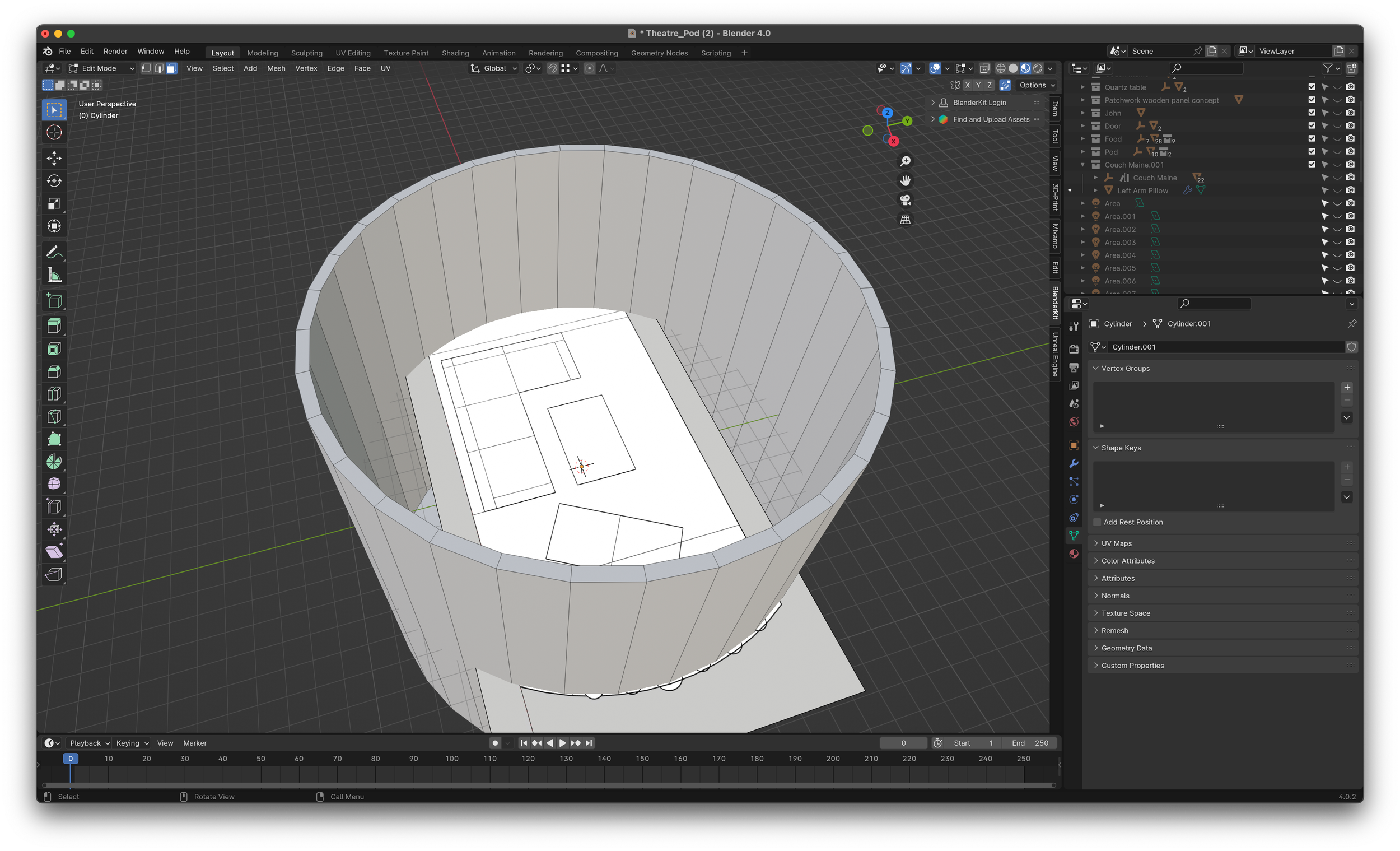Switch to face select mode
The image size is (1400, 851).
[x=171, y=68]
